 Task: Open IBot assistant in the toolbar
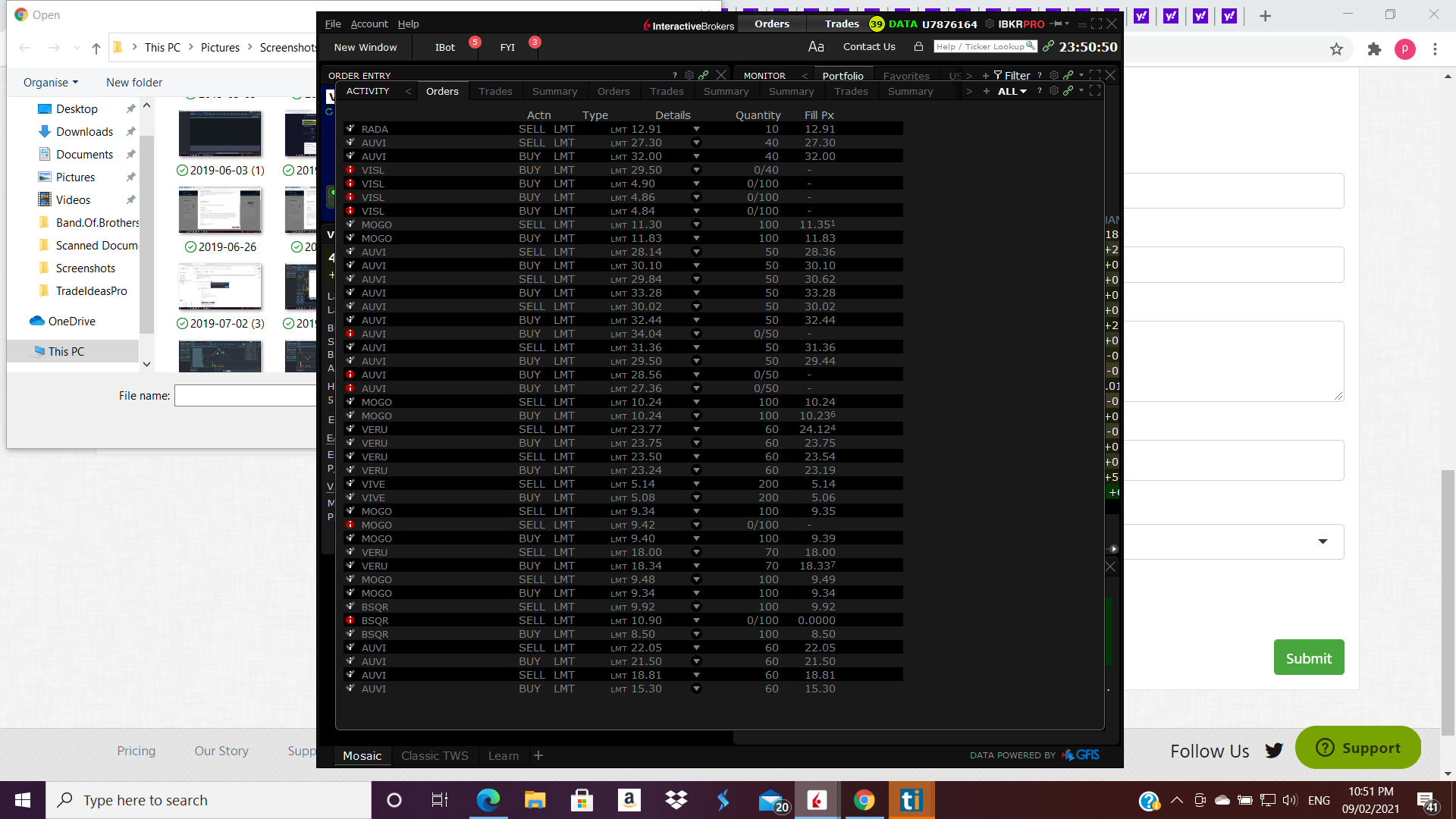click(445, 47)
